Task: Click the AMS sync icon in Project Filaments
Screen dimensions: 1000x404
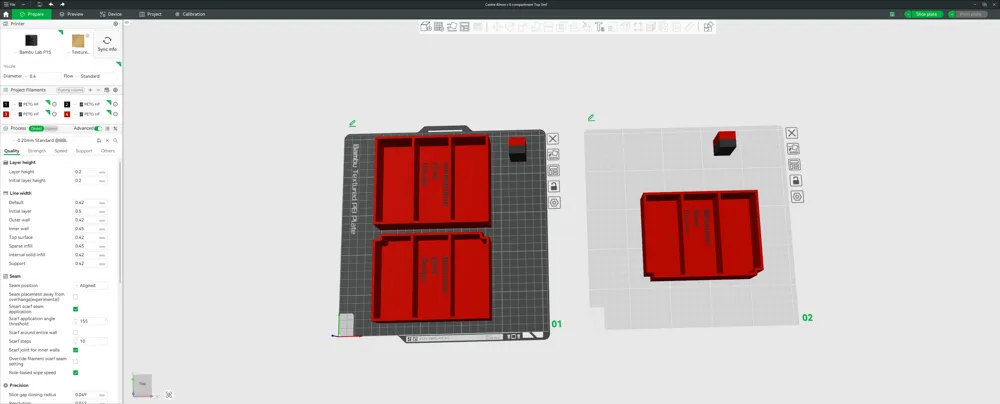Action: (x=107, y=90)
